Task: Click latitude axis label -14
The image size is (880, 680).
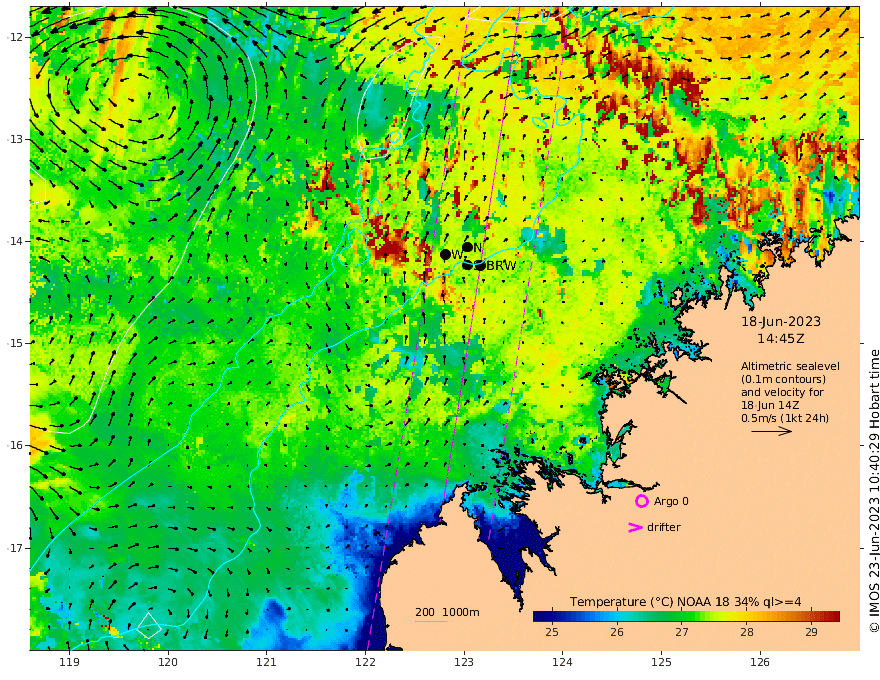Action: click(15, 241)
